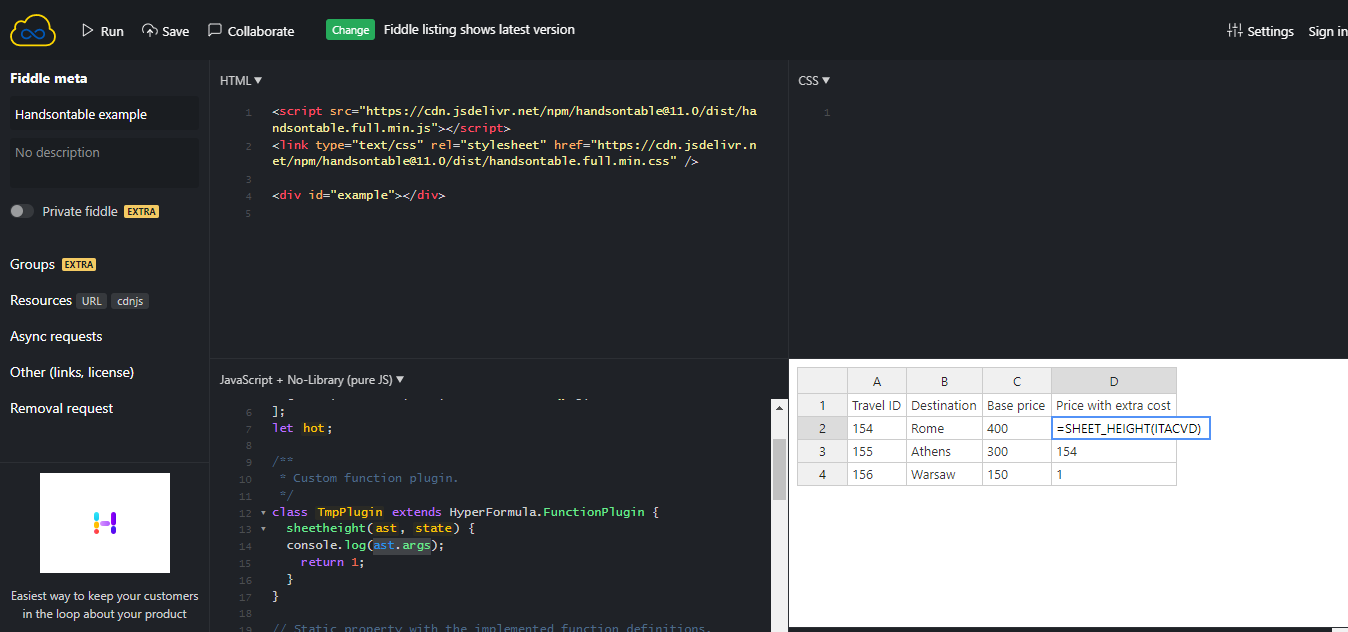The height and width of the screenshot is (632, 1348).
Task: Click the URL tag in Resources
Action: 92,301
